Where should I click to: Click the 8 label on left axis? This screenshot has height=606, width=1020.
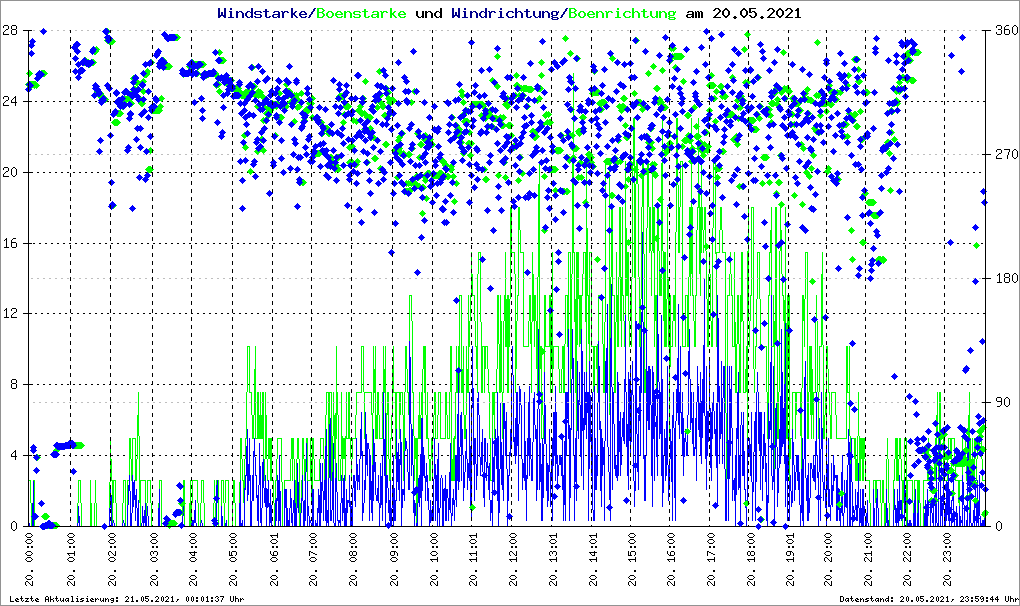coord(13,385)
